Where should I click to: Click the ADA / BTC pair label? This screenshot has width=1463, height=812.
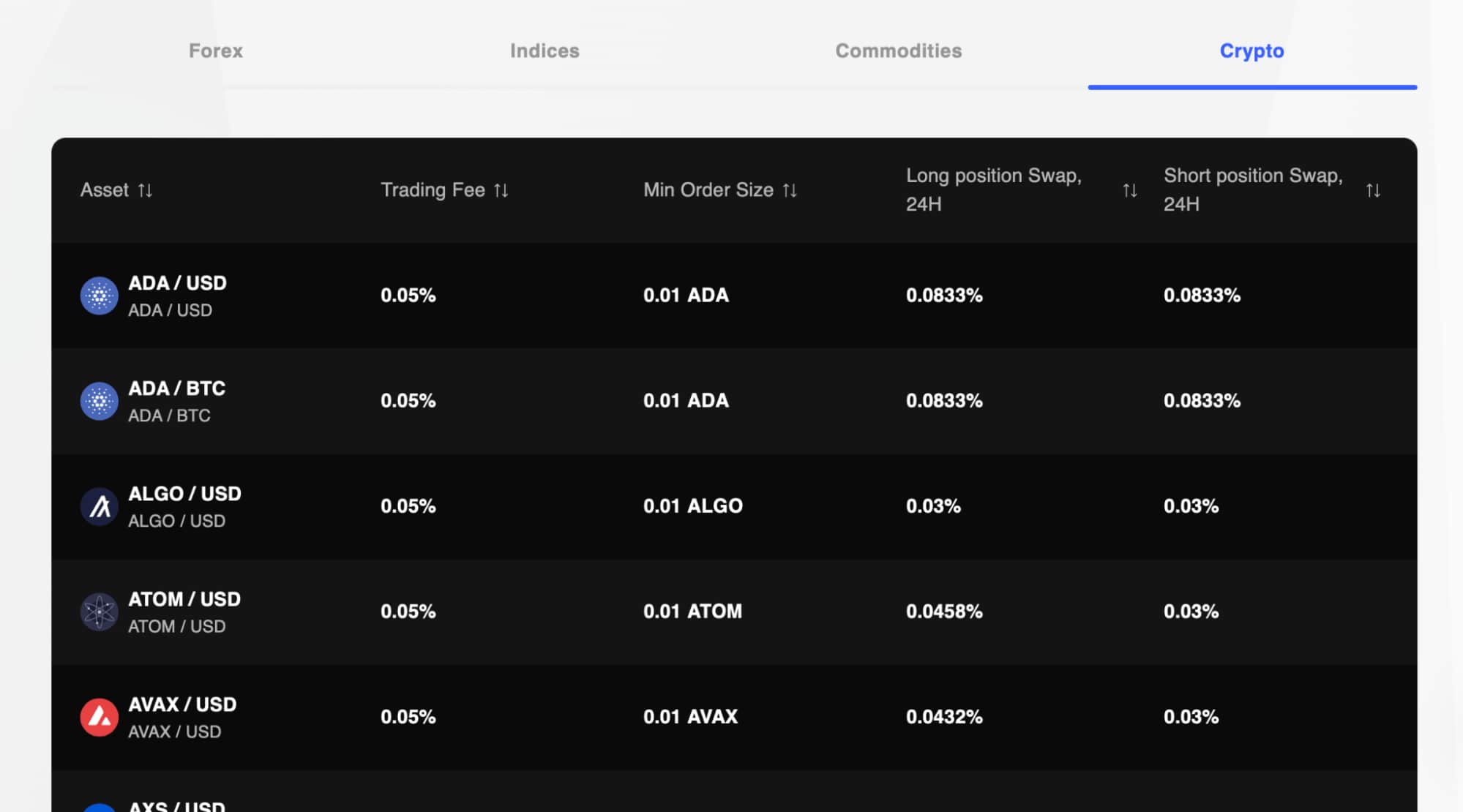click(x=176, y=388)
